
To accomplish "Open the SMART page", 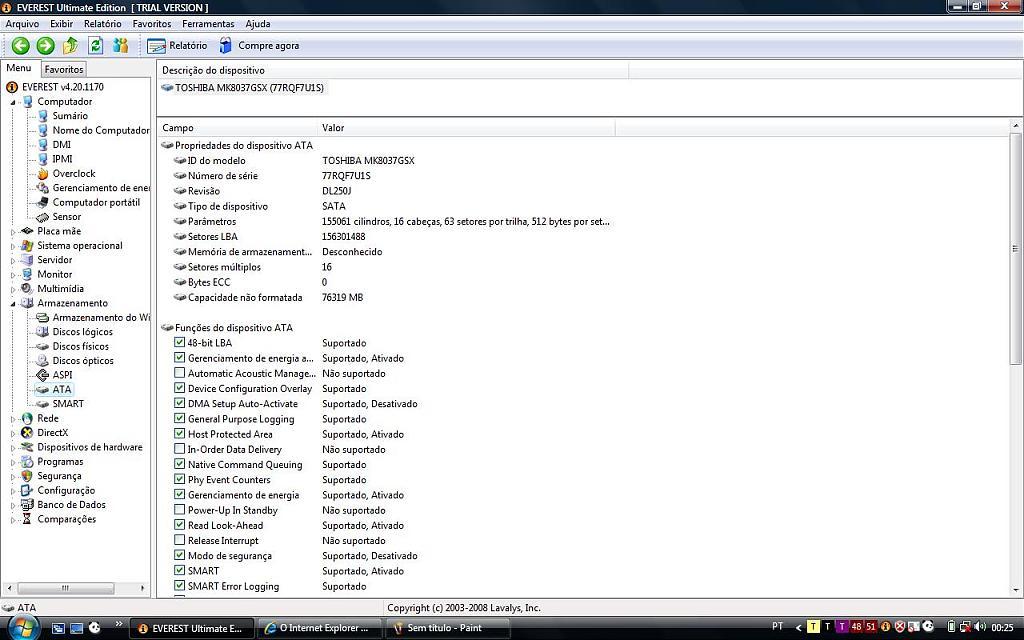I will point(68,404).
